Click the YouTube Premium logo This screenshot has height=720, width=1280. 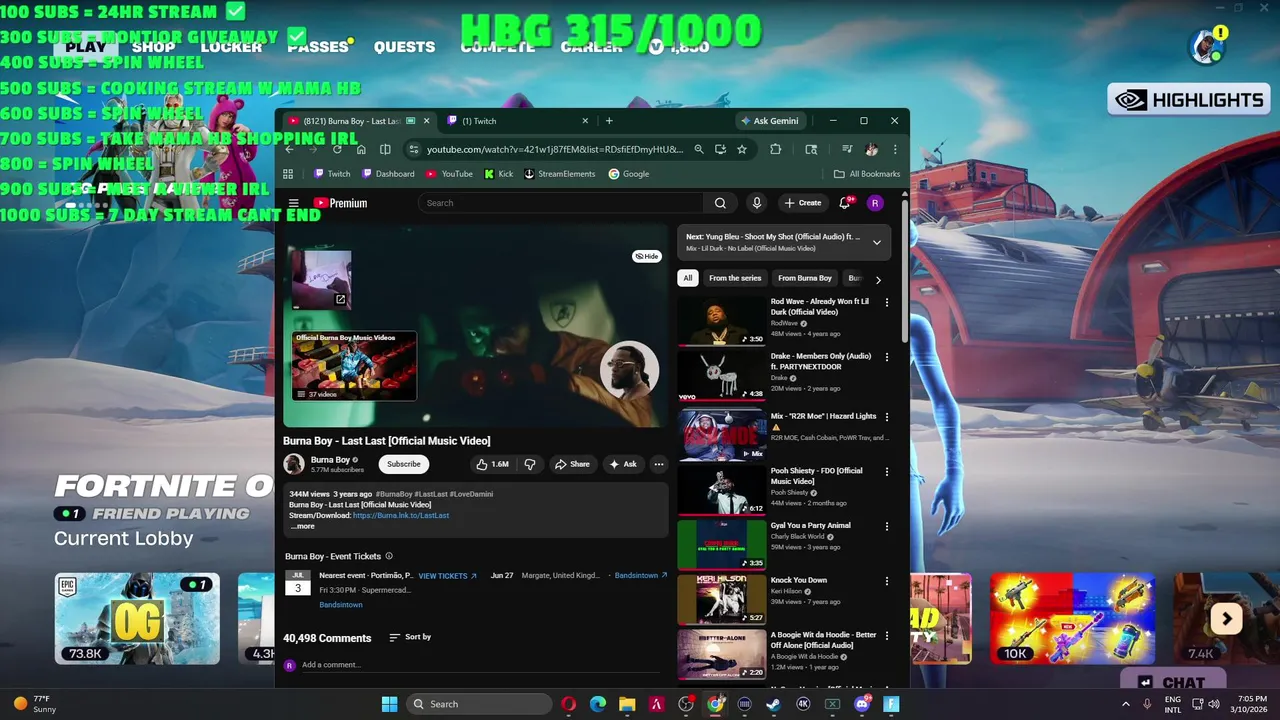340,203
